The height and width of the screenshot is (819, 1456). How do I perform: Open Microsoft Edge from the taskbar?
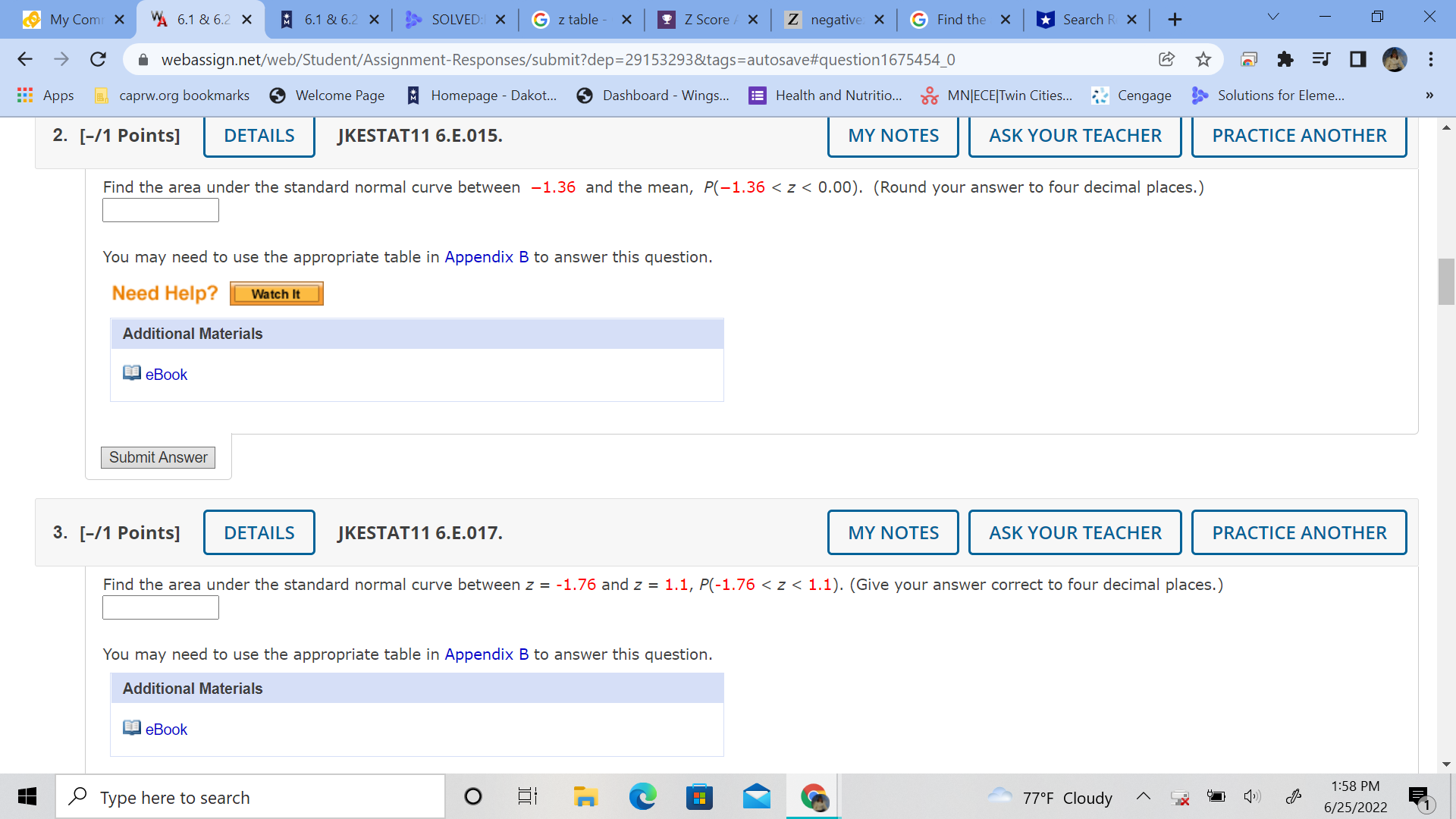click(x=642, y=797)
